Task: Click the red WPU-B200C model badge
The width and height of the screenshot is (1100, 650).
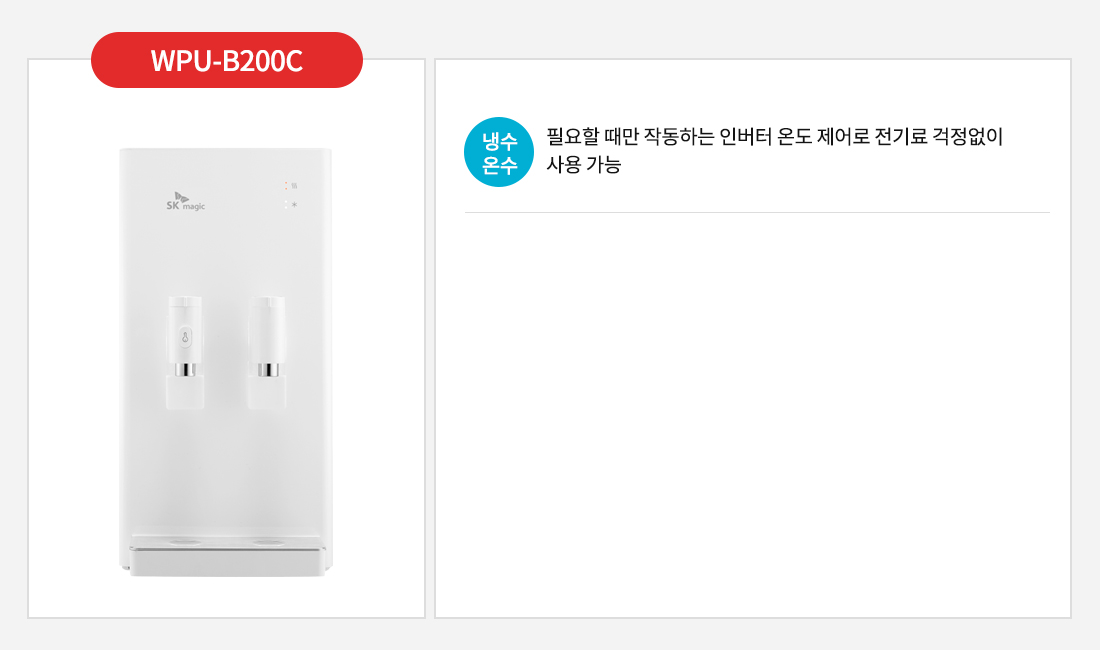Action: pyautogui.click(x=226, y=60)
